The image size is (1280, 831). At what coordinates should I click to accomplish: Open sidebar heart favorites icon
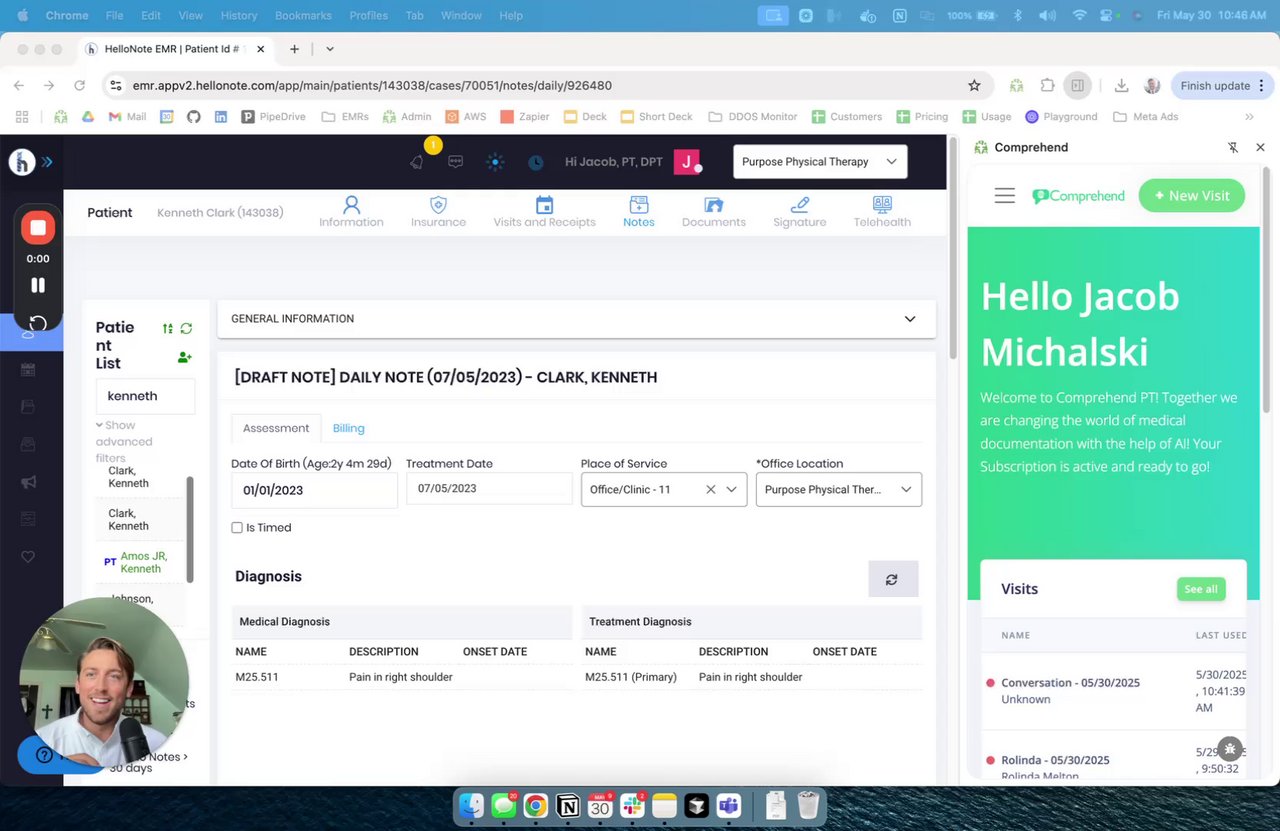(x=28, y=557)
